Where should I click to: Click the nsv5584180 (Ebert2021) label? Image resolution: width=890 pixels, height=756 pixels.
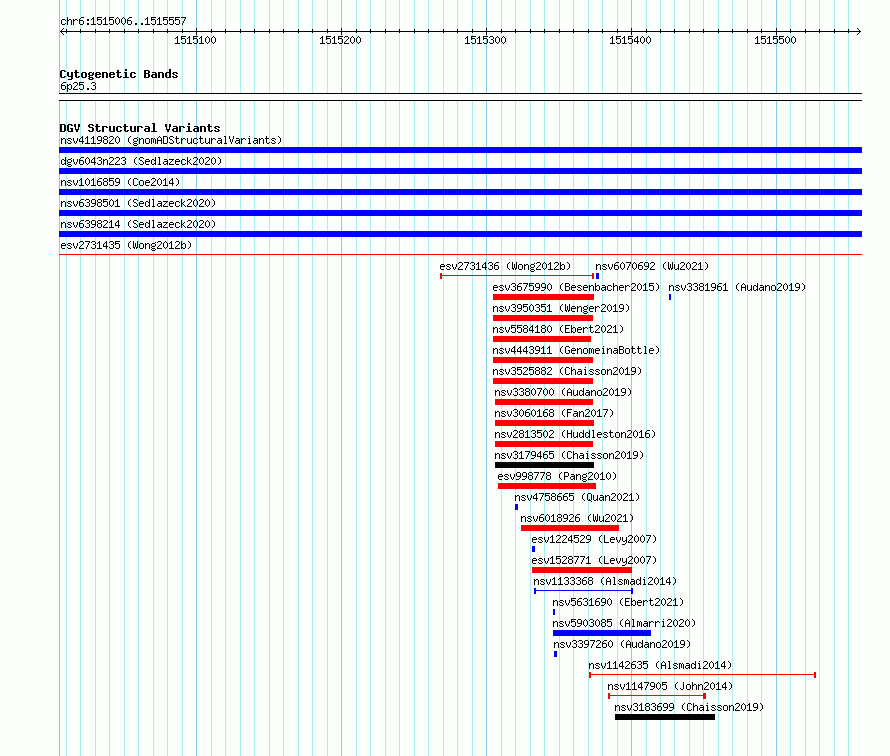point(558,329)
